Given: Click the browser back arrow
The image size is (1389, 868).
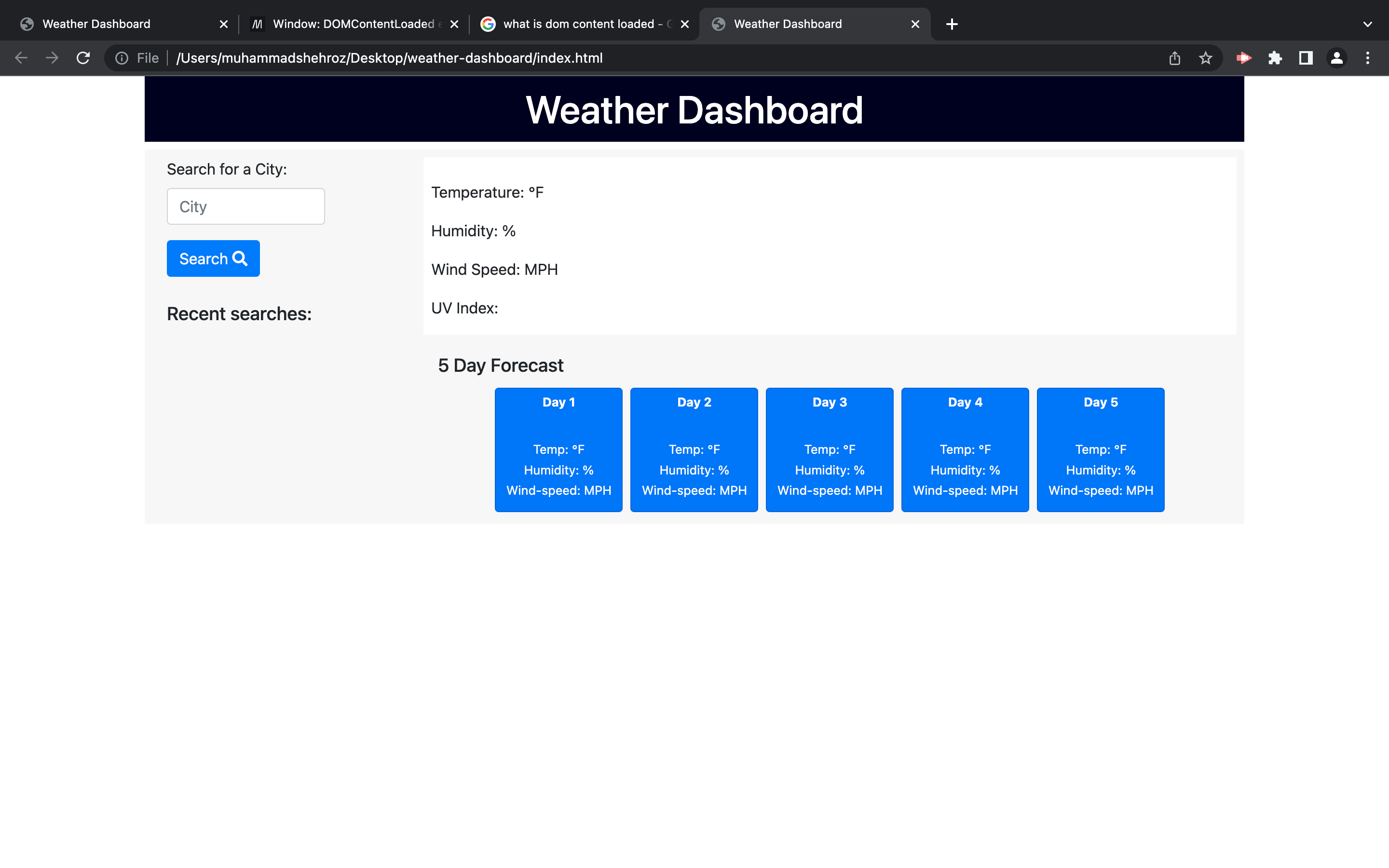Looking at the screenshot, I should [x=21, y=58].
